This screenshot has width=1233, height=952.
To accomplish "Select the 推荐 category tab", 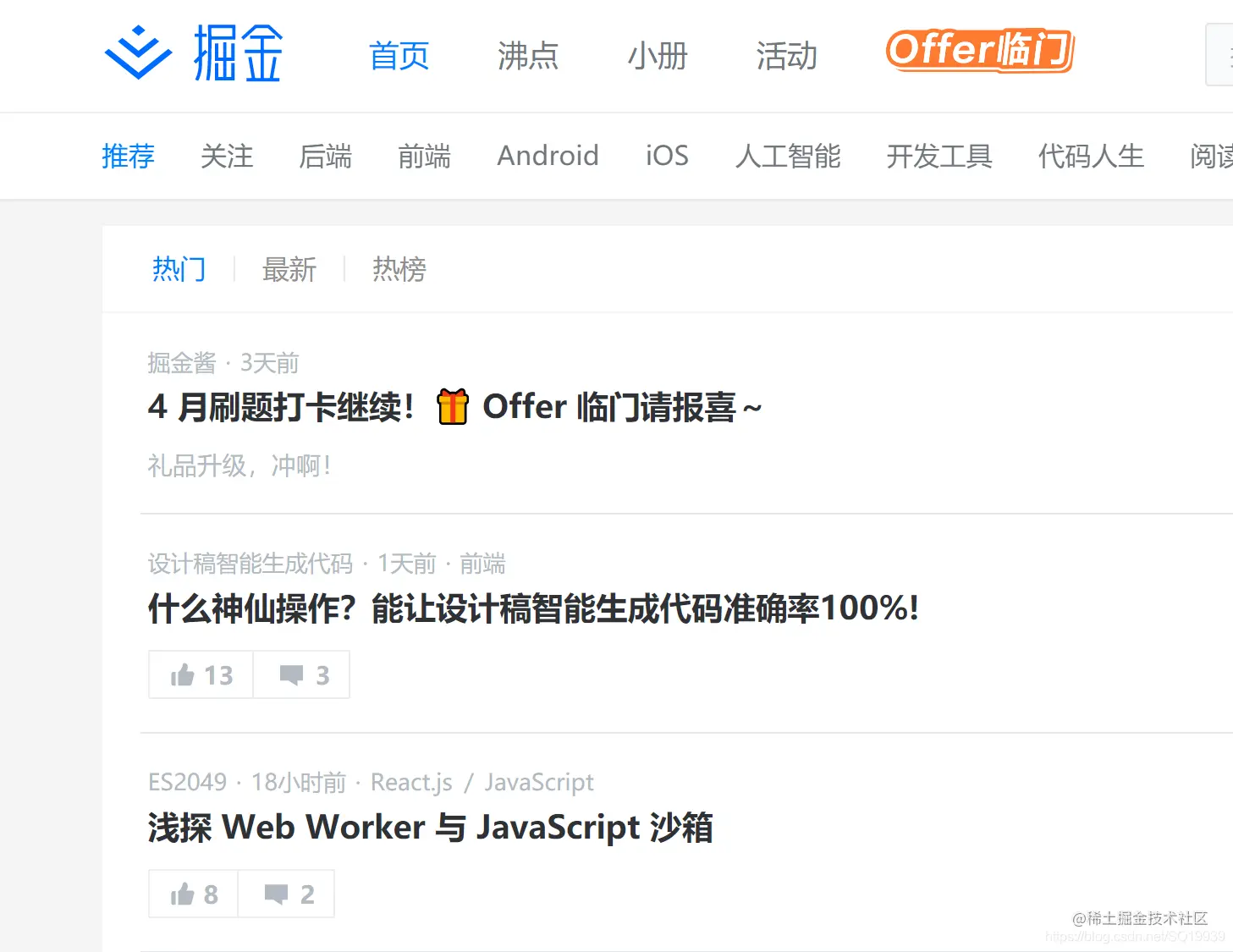I will [128, 156].
